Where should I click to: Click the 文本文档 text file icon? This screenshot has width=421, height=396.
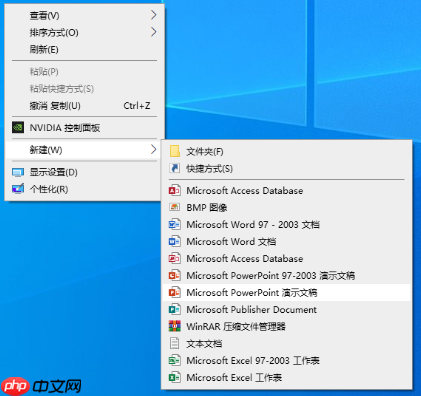click(175, 343)
